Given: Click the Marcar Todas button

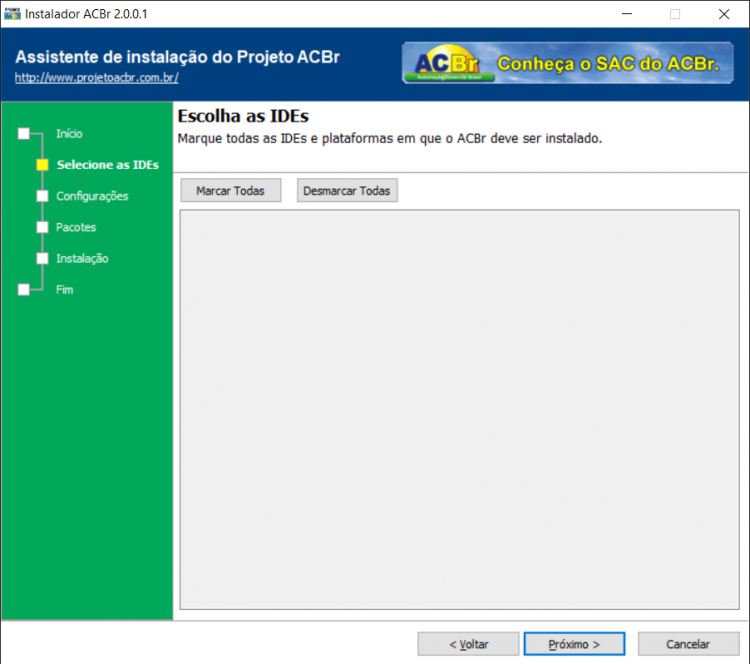Looking at the screenshot, I should pos(231,190).
